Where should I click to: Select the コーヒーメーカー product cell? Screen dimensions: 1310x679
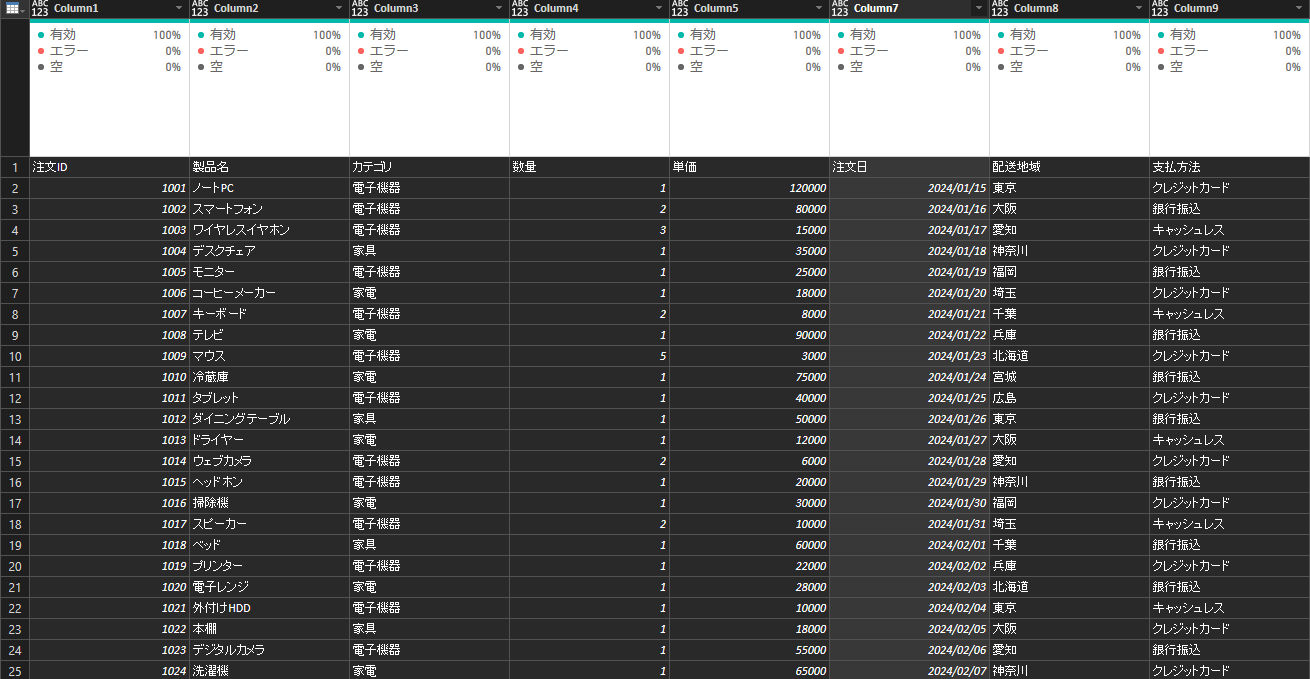pos(270,293)
